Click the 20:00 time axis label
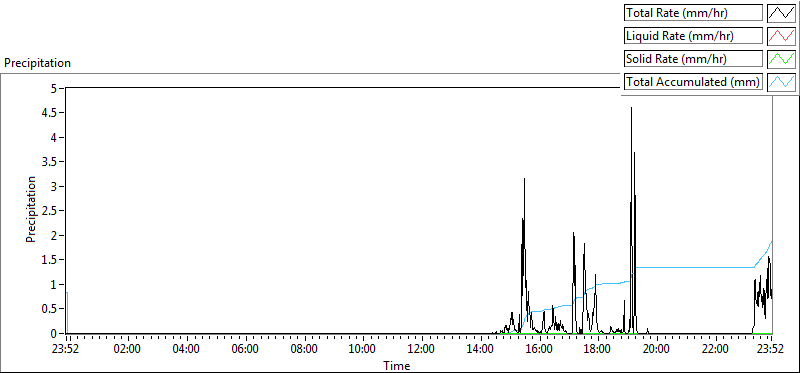800x373 pixels. (657, 350)
